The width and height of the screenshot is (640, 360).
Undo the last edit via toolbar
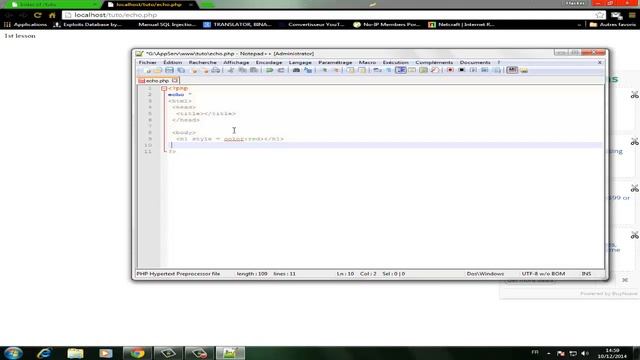point(269,70)
